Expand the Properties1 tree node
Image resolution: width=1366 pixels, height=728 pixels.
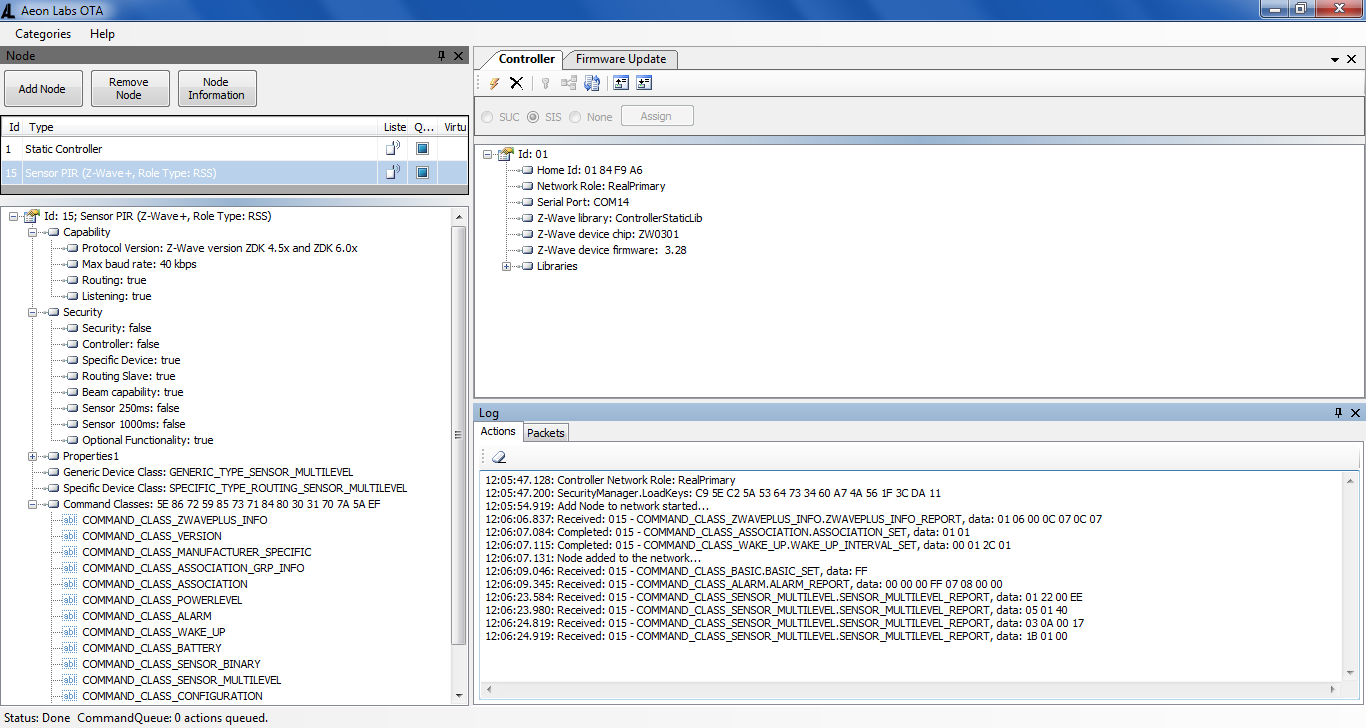pos(33,456)
